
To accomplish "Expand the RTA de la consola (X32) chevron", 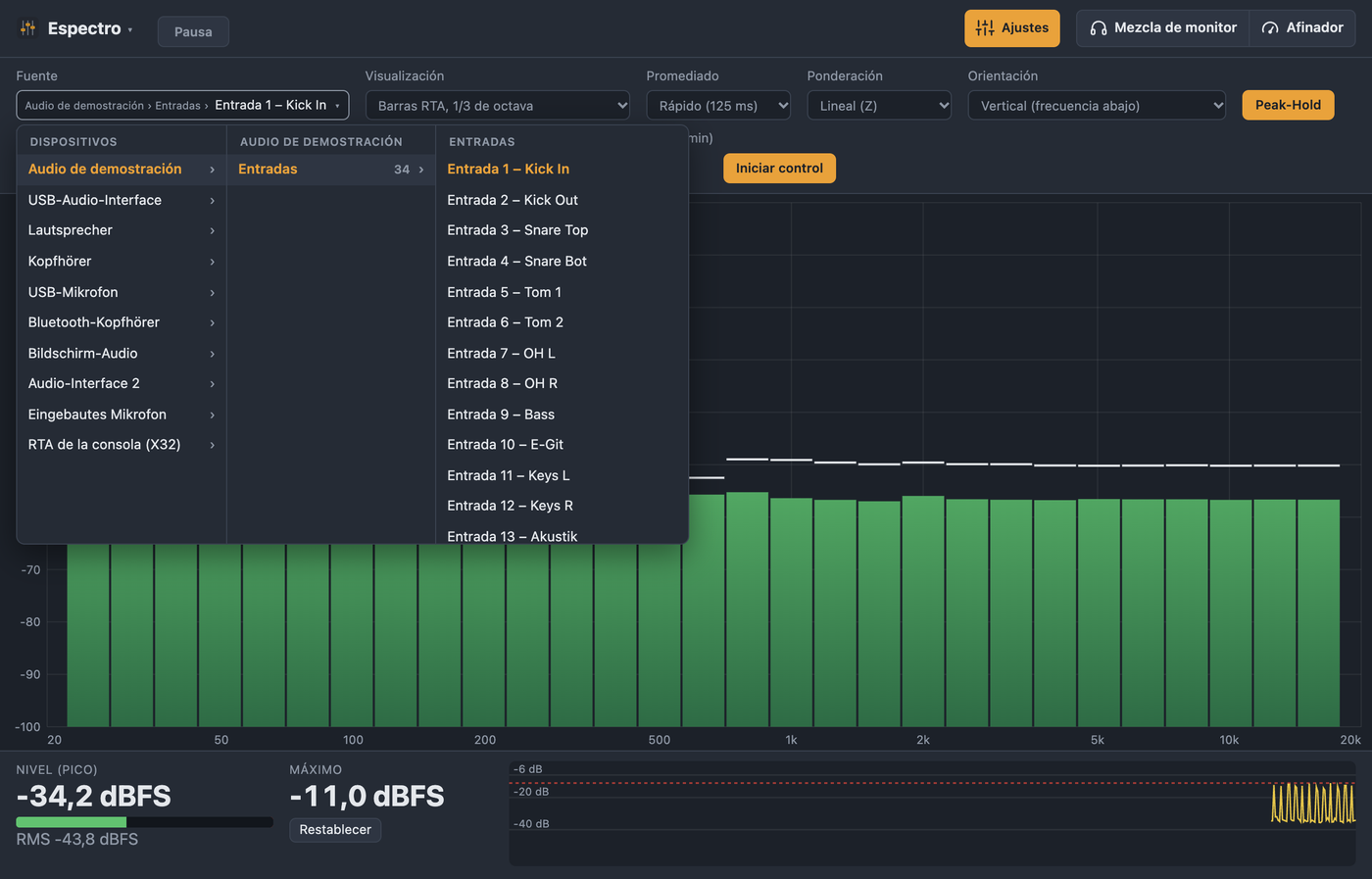I will pos(212,445).
